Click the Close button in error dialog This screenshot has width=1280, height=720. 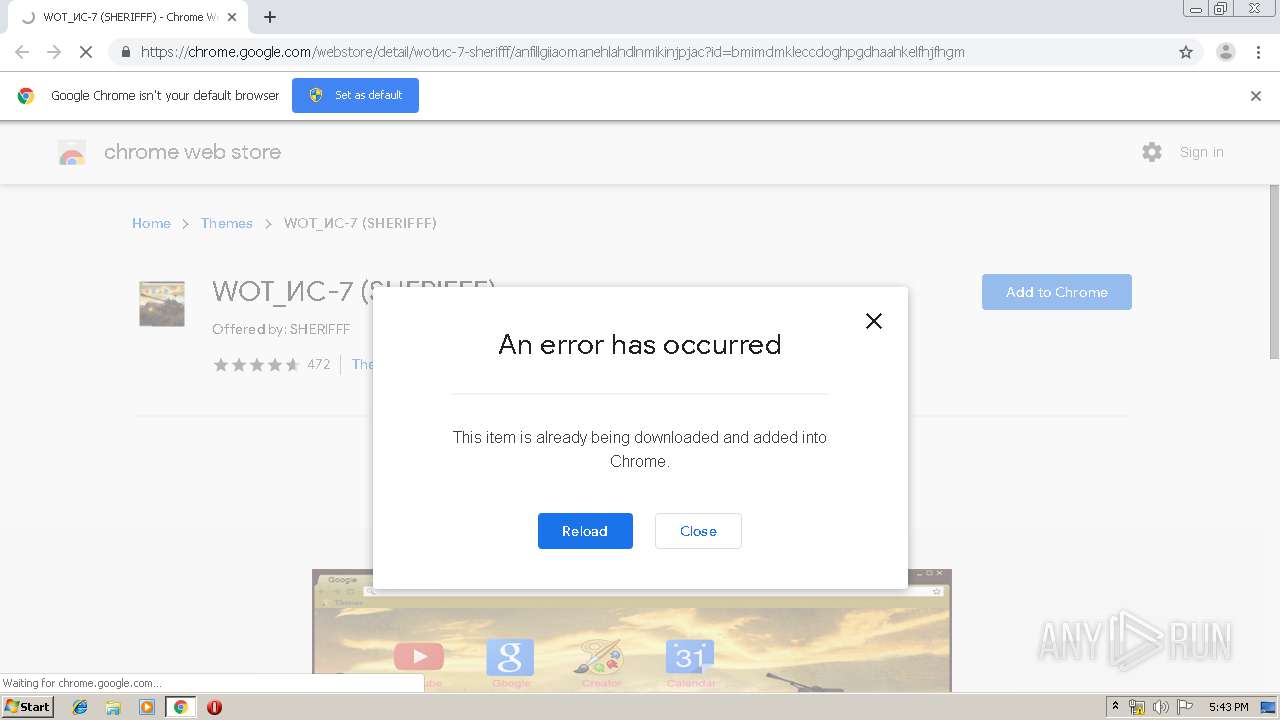[x=698, y=531]
